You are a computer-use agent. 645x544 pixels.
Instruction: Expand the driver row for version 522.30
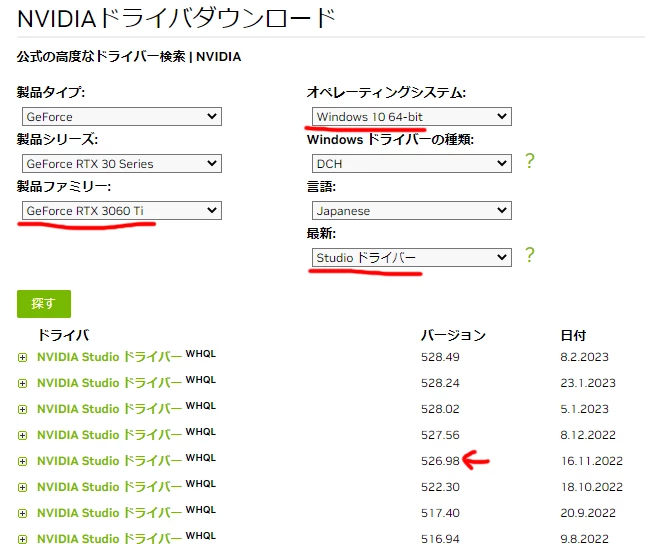click(23, 488)
